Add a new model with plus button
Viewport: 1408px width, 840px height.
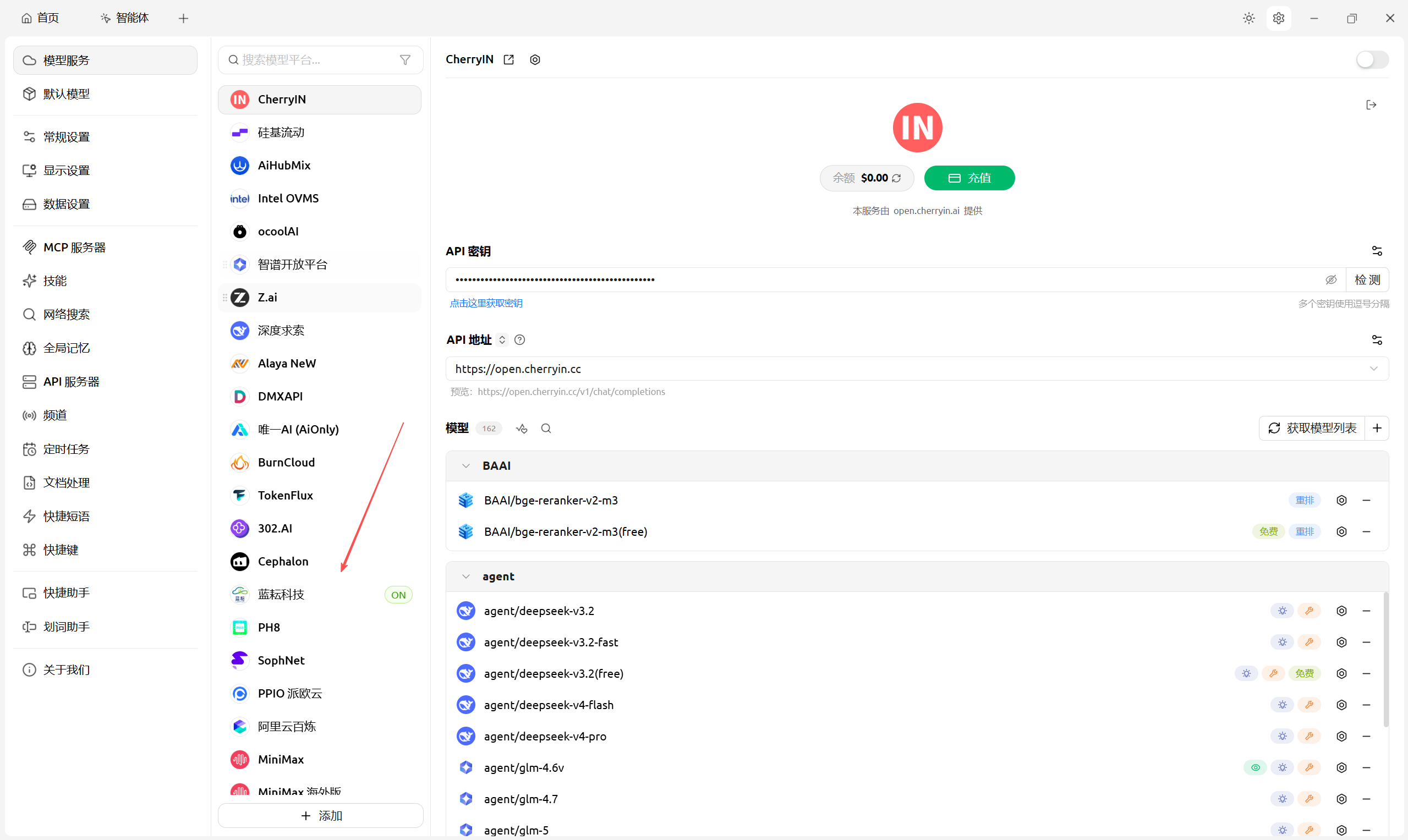[x=1377, y=428]
